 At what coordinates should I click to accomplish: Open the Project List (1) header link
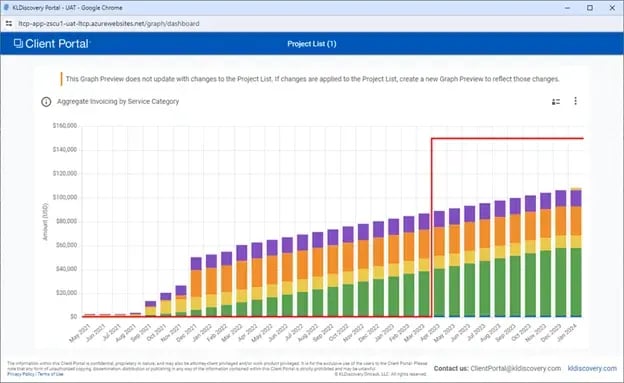[312, 44]
